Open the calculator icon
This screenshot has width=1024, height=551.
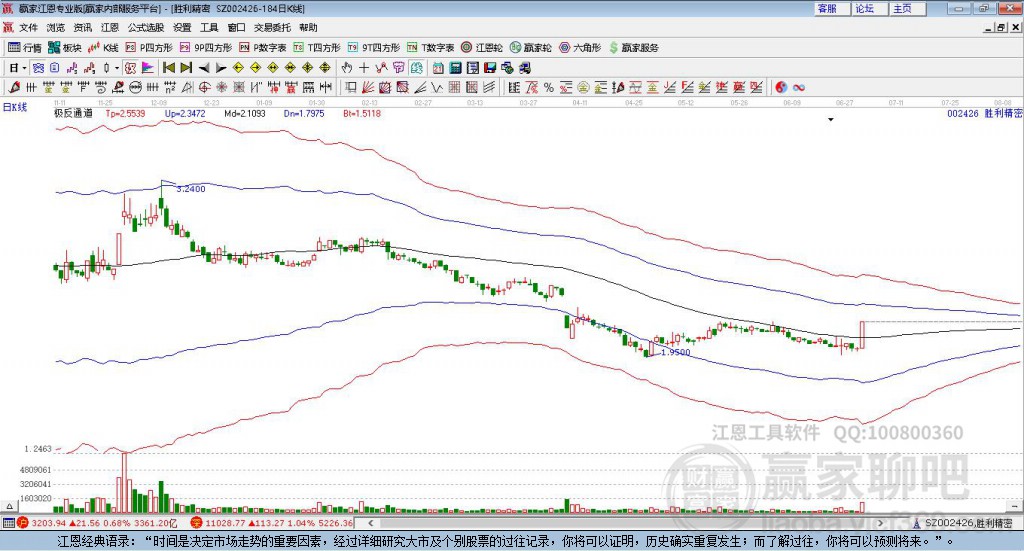click(455, 68)
